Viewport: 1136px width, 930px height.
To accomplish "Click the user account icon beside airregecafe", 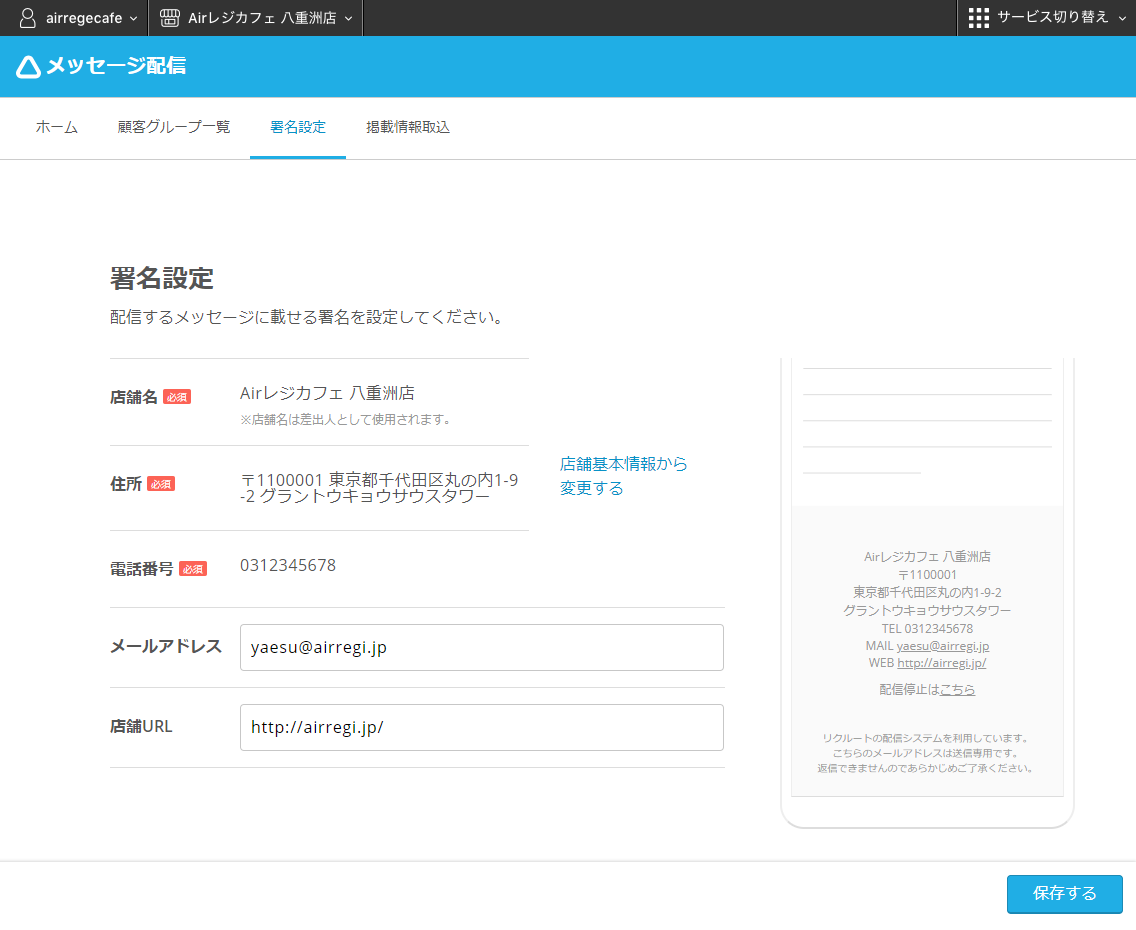I will (x=28, y=18).
